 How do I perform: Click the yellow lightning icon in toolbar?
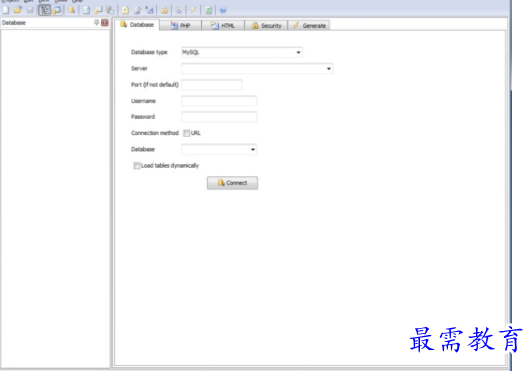193,10
